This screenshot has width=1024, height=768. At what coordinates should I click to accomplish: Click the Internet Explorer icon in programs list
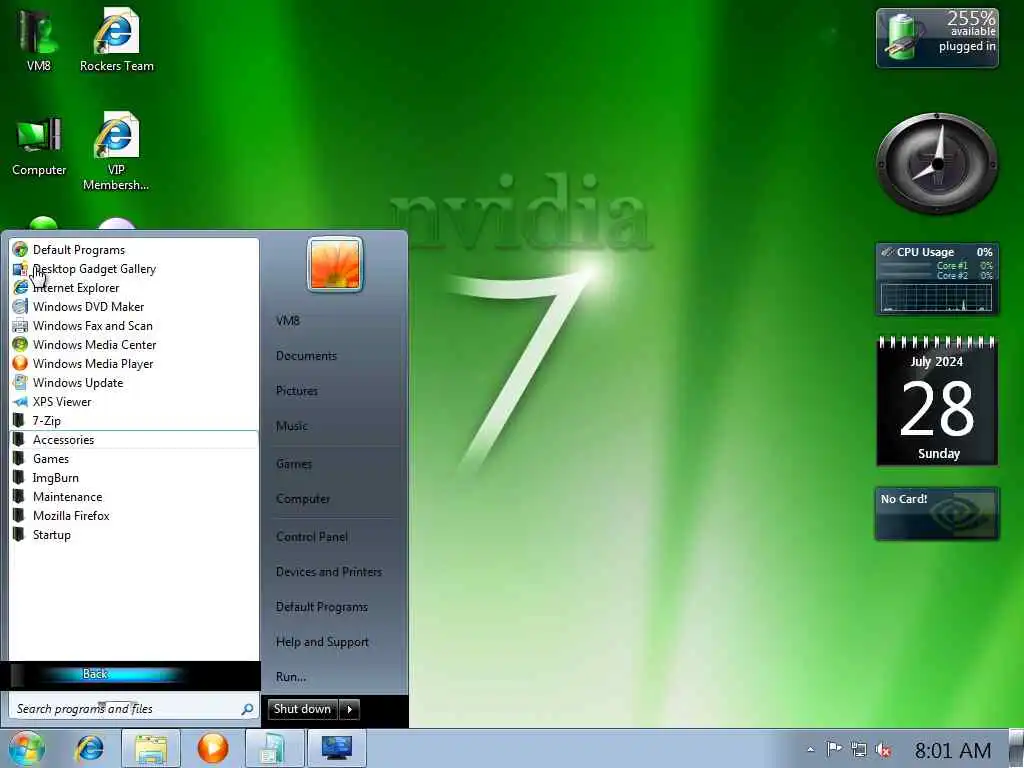(x=20, y=287)
